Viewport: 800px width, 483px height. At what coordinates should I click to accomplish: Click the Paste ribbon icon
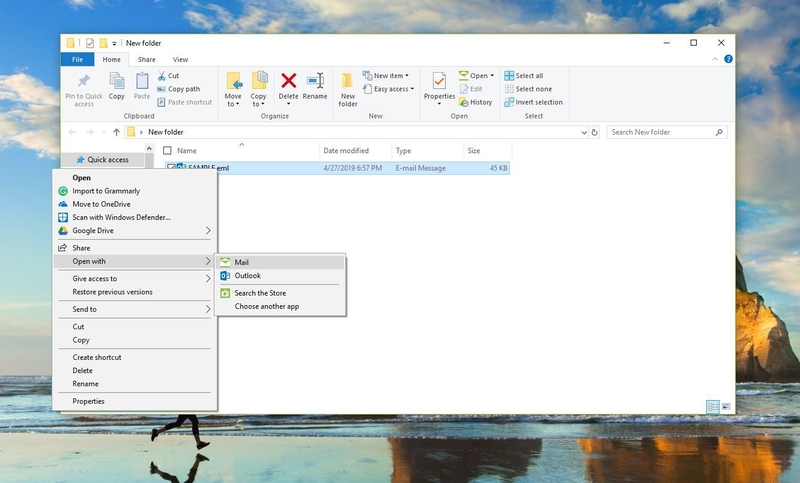coord(142,81)
